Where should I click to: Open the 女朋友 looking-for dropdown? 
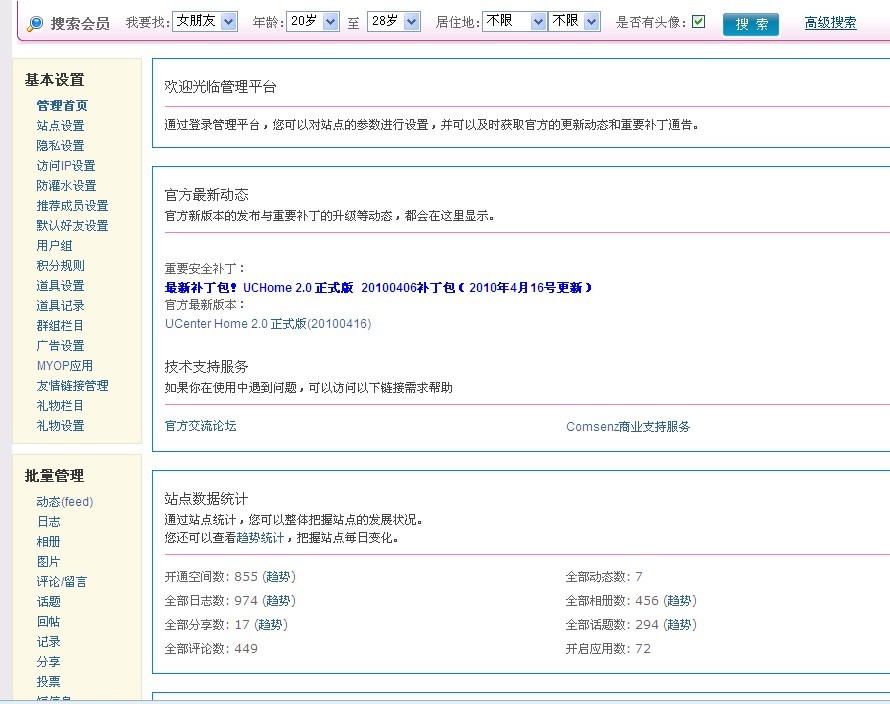click(205, 22)
